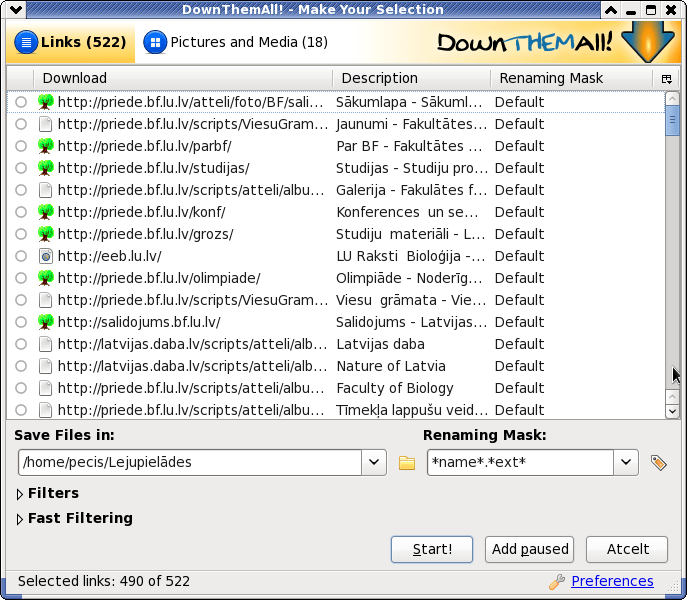This screenshot has height=600, width=687.
Task: Click the *name*.*ext* renaming mask field
Action: click(x=521, y=462)
